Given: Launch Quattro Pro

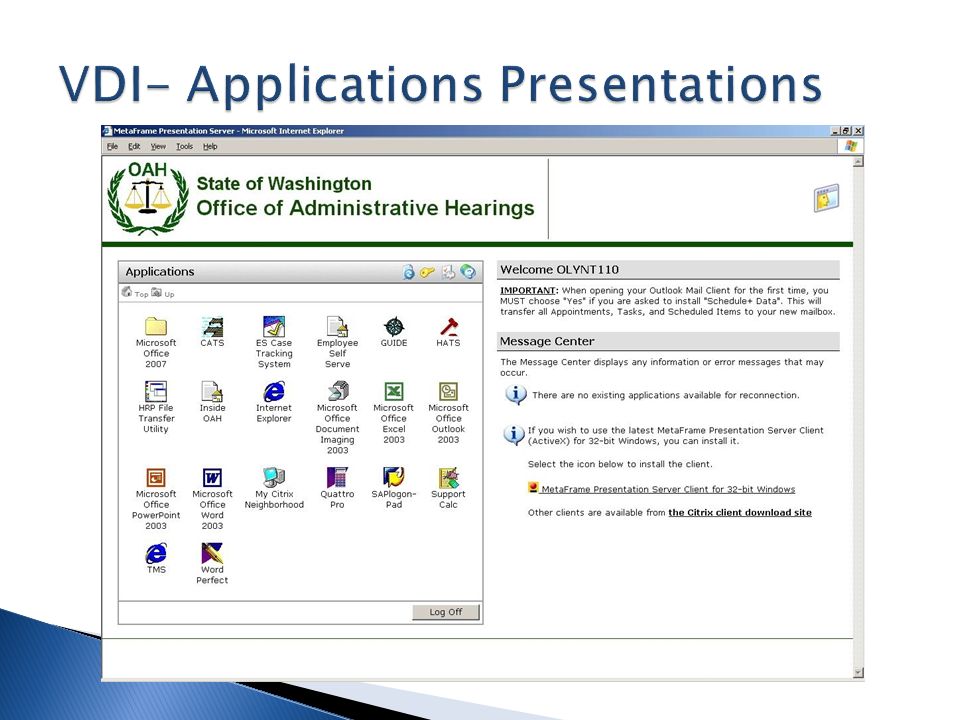Looking at the screenshot, I should [337, 478].
